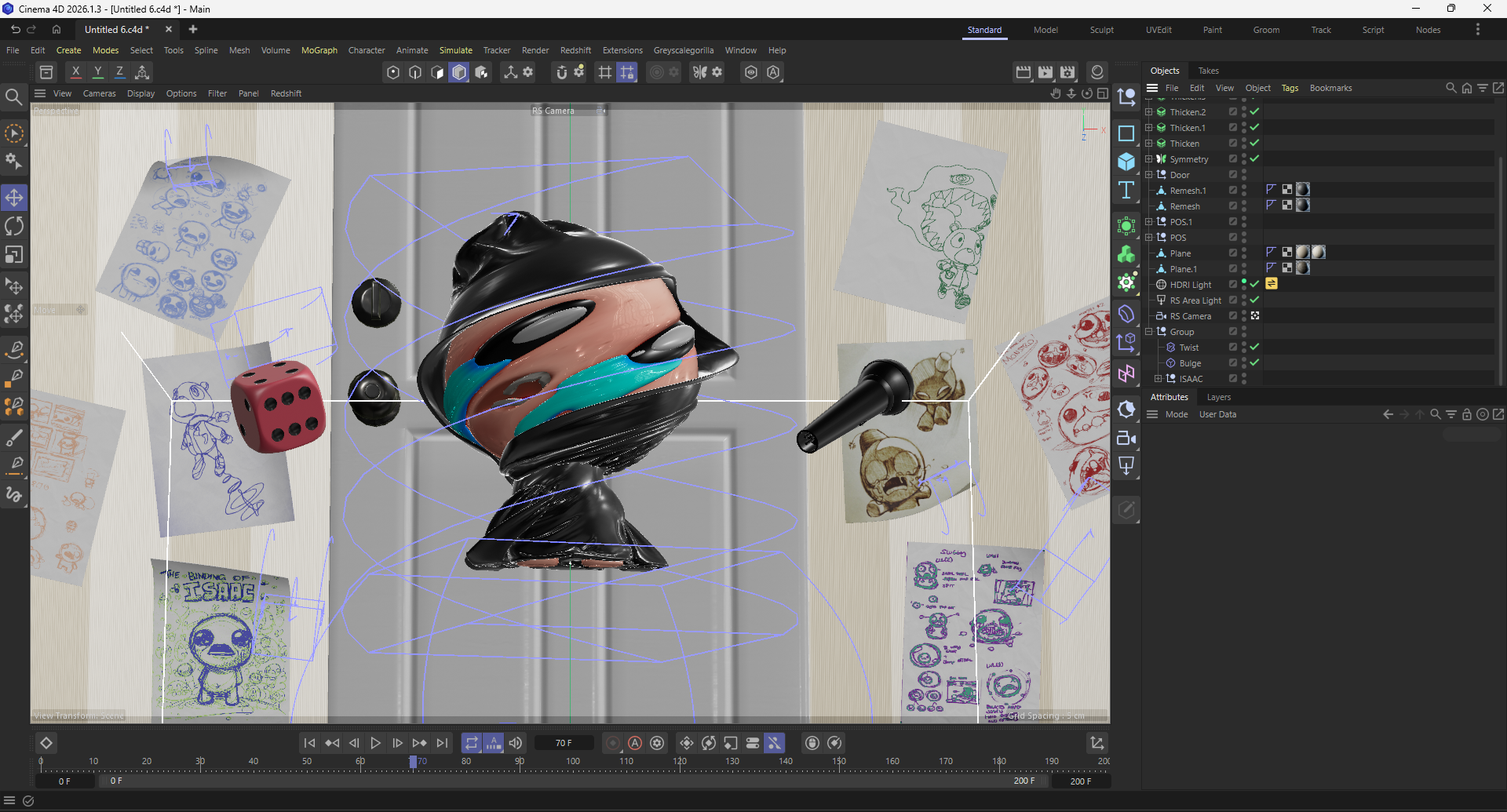1507x812 pixels.
Task: Expand the Thicken.1 generator
Action: 1149,127
